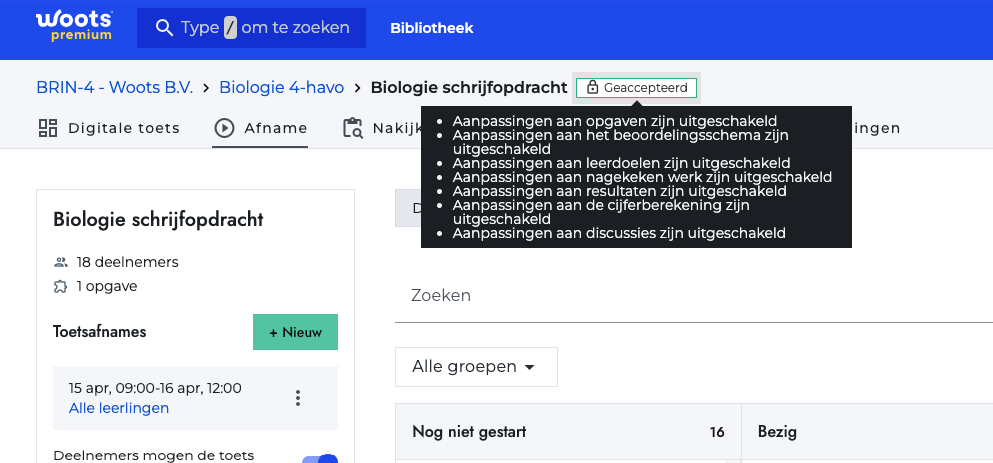Go to Bibliotheek in the top bar
The width and height of the screenshot is (993, 463).
(431, 28)
